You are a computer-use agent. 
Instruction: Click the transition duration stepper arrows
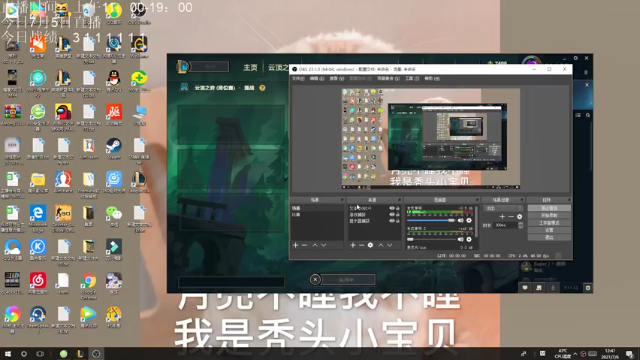[x=520, y=225]
